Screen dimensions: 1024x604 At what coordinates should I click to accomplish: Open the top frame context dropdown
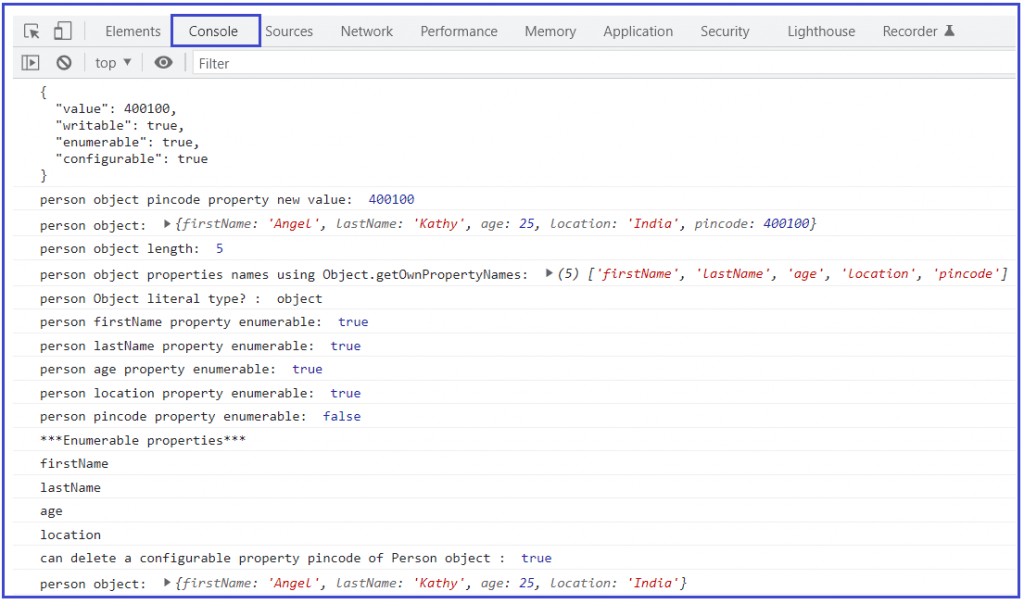coord(112,62)
